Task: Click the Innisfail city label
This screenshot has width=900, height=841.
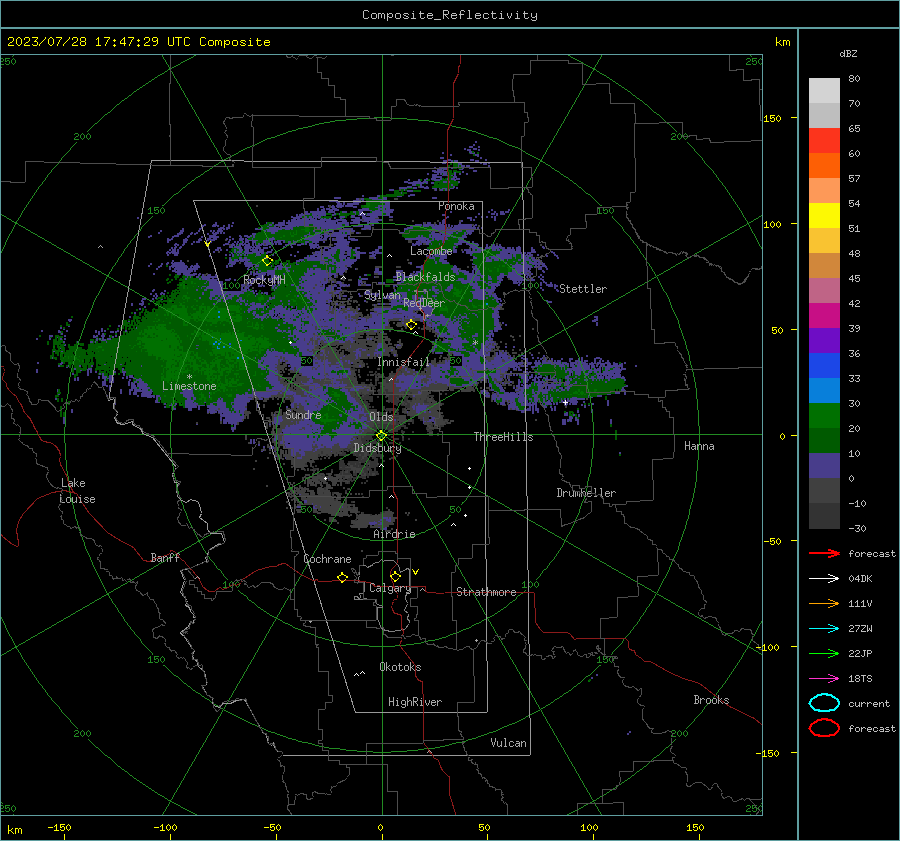Action: 404,362
